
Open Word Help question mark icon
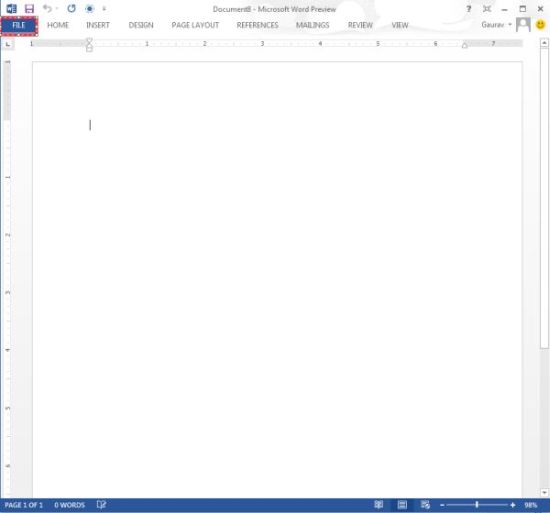tap(469, 9)
